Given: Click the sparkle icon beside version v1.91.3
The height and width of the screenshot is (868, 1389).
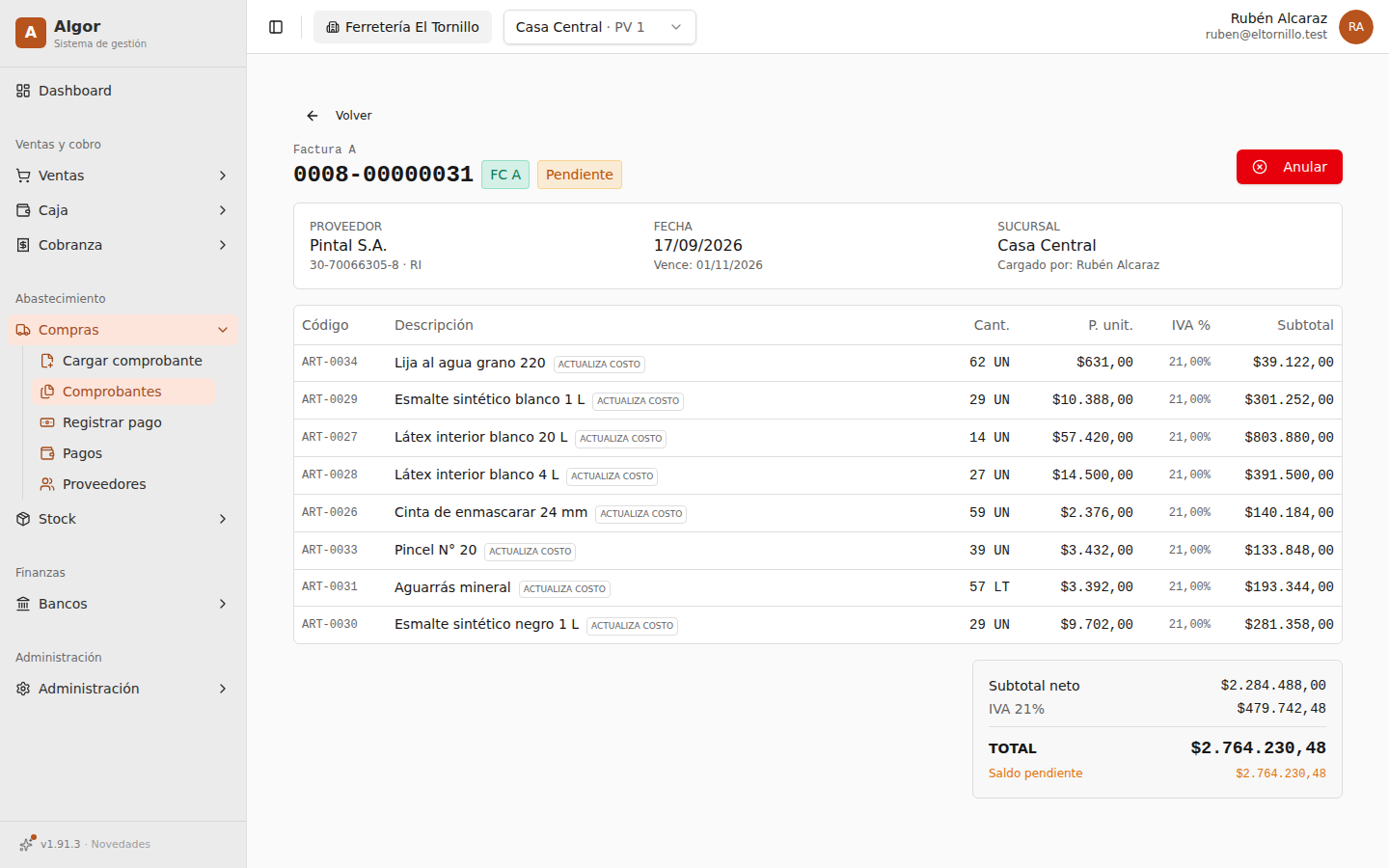Looking at the screenshot, I should click(x=26, y=844).
